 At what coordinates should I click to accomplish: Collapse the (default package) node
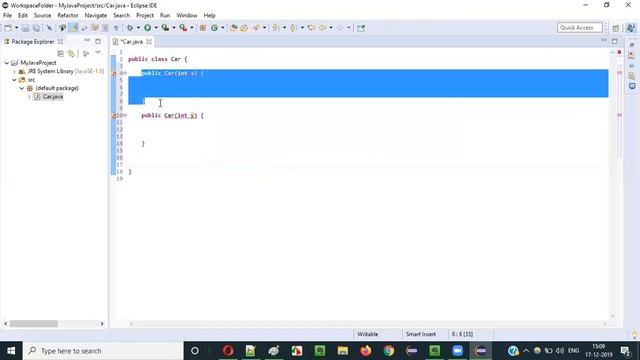tap(22, 88)
